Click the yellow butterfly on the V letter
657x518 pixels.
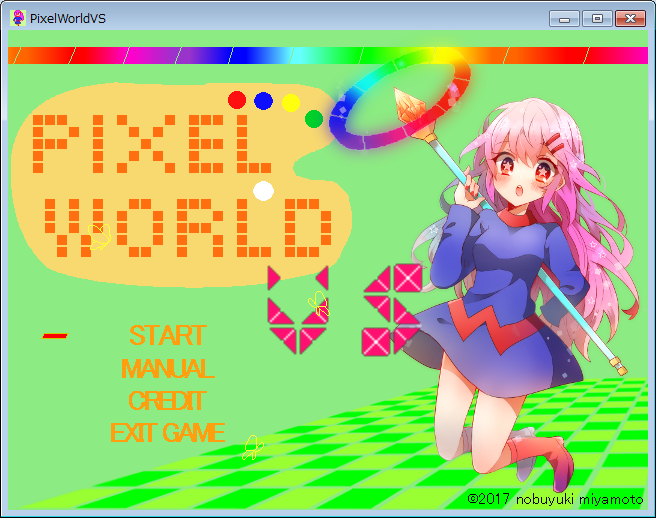click(x=319, y=303)
